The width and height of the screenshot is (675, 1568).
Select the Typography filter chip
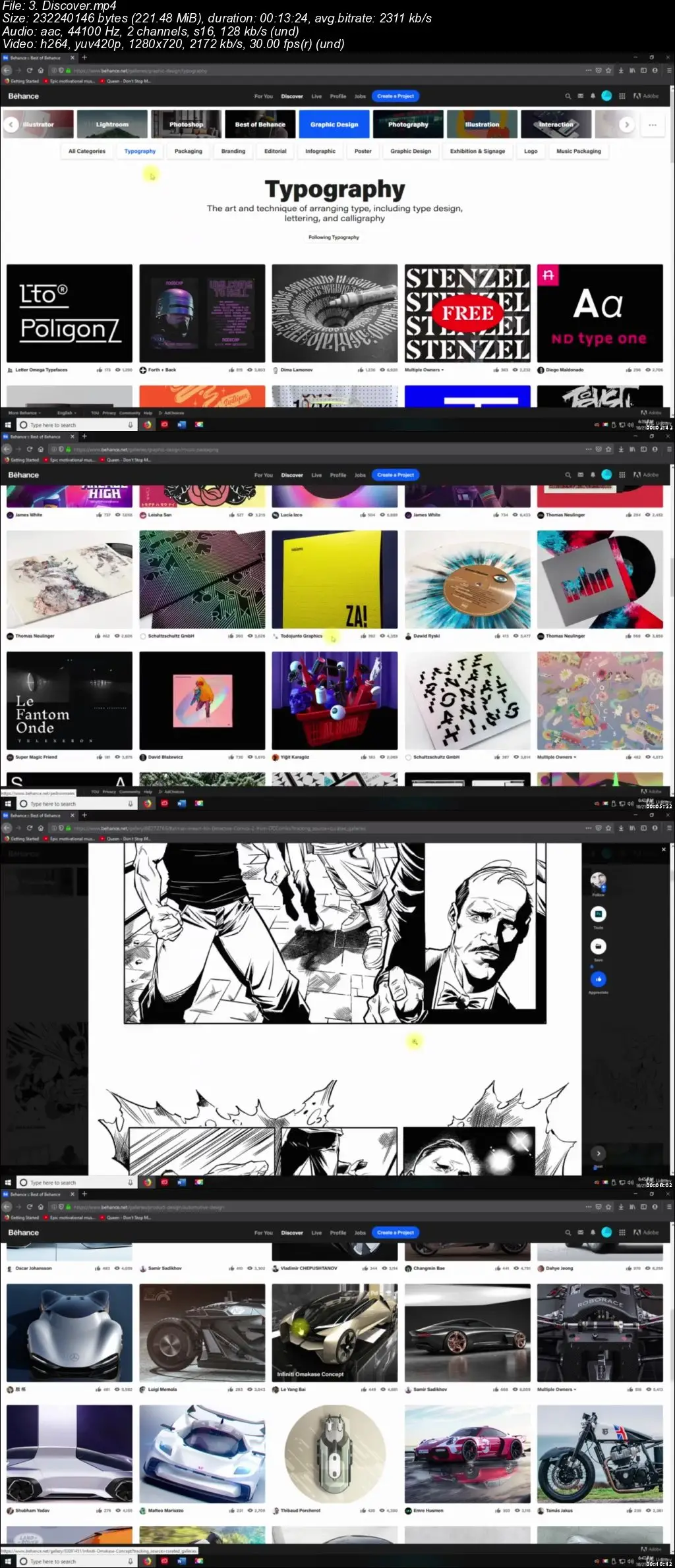pos(140,151)
